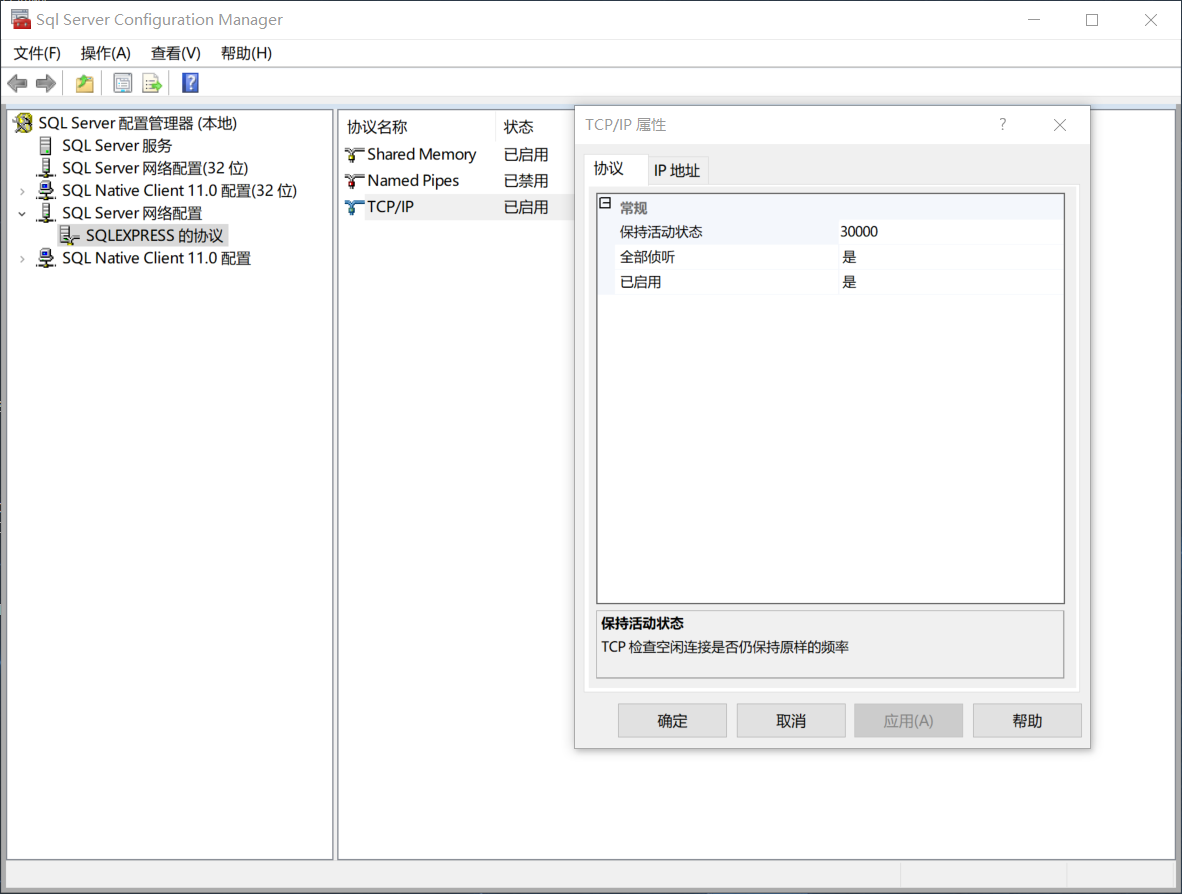
Task: Click the Help question mark icon
Action: (x=190, y=83)
